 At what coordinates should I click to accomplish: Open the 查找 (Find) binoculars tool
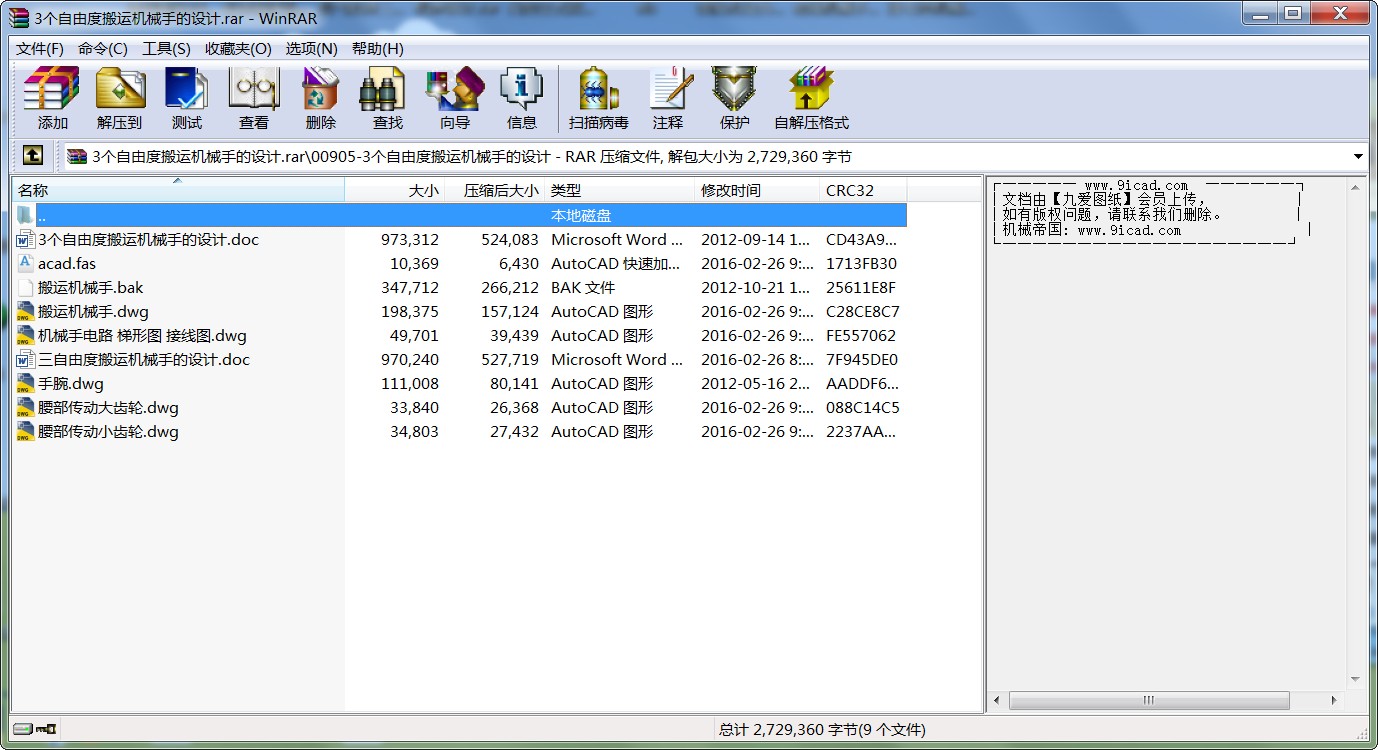[388, 99]
